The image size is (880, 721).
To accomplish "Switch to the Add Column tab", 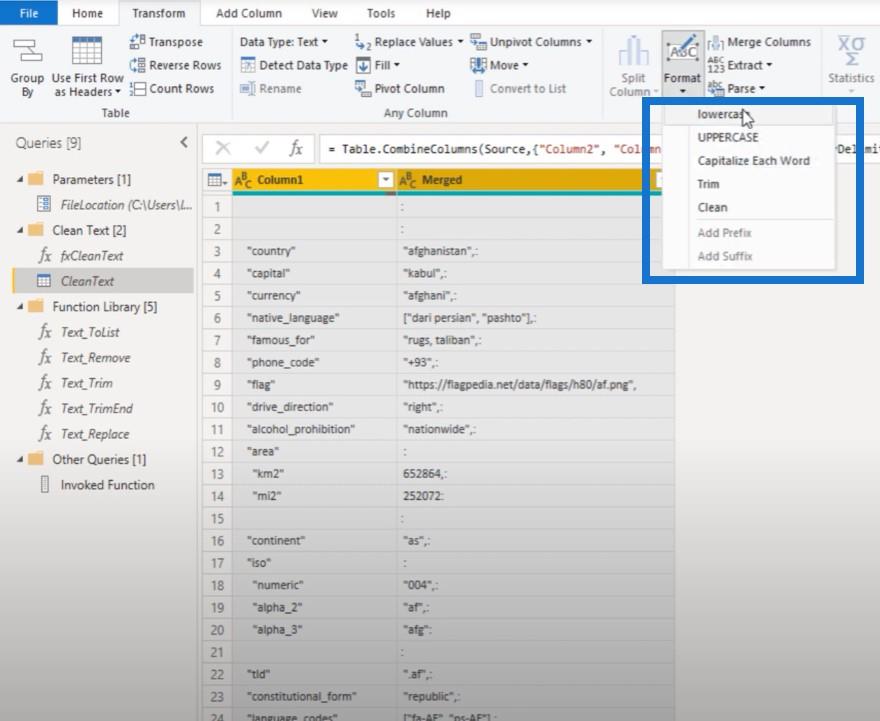I will (249, 13).
